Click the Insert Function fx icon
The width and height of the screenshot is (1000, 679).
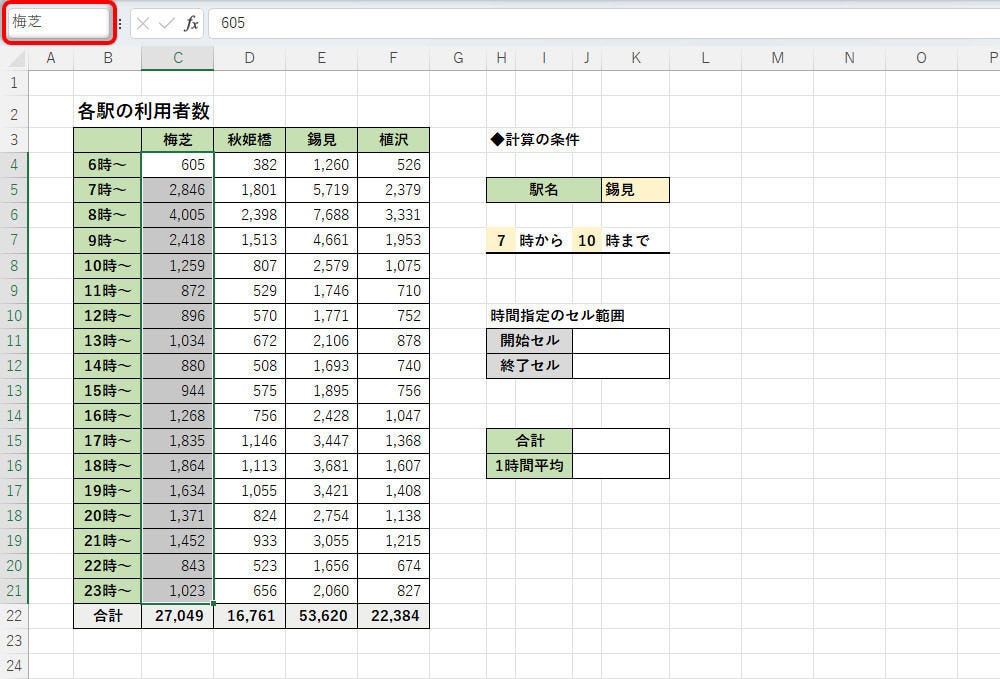click(x=191, y=23)
